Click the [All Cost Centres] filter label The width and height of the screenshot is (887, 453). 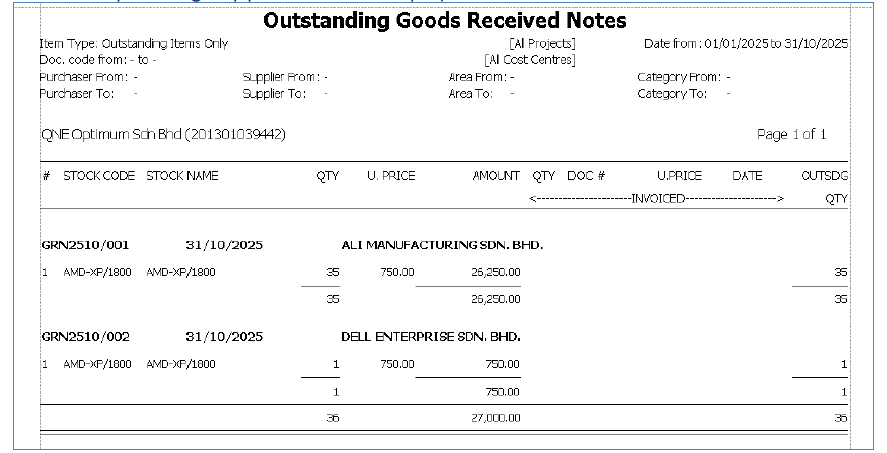[x=529, y=60]
